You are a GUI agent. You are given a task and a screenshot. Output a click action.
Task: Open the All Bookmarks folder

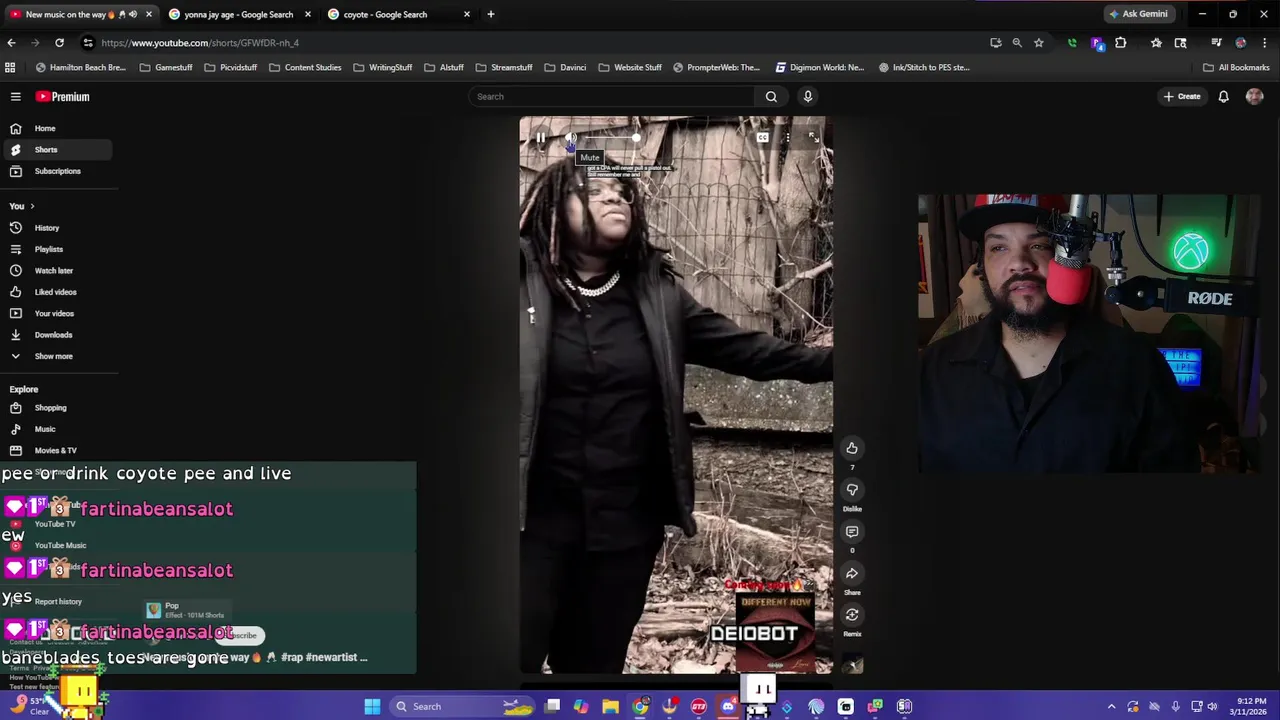tap(1236, 68)
